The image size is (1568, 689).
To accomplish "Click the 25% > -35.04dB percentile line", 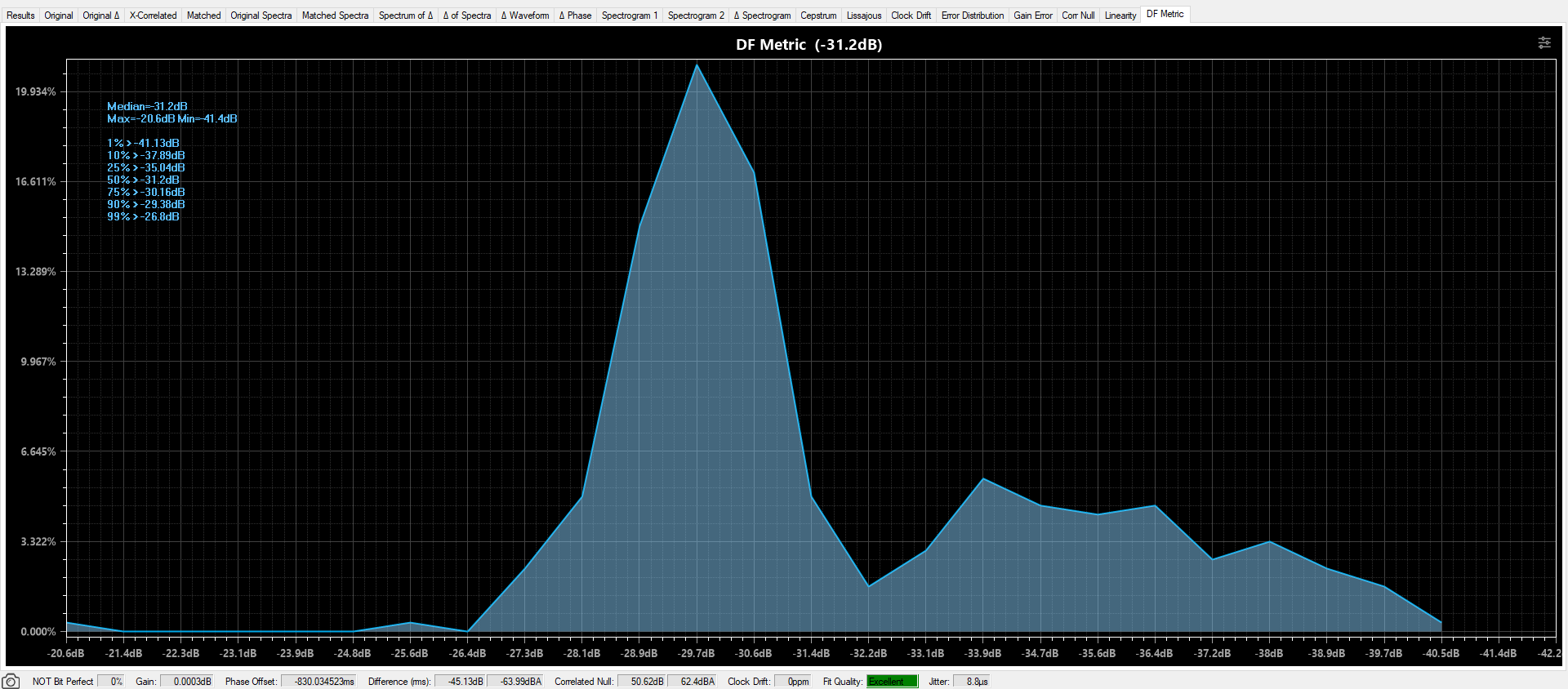I will pos(146,167).
